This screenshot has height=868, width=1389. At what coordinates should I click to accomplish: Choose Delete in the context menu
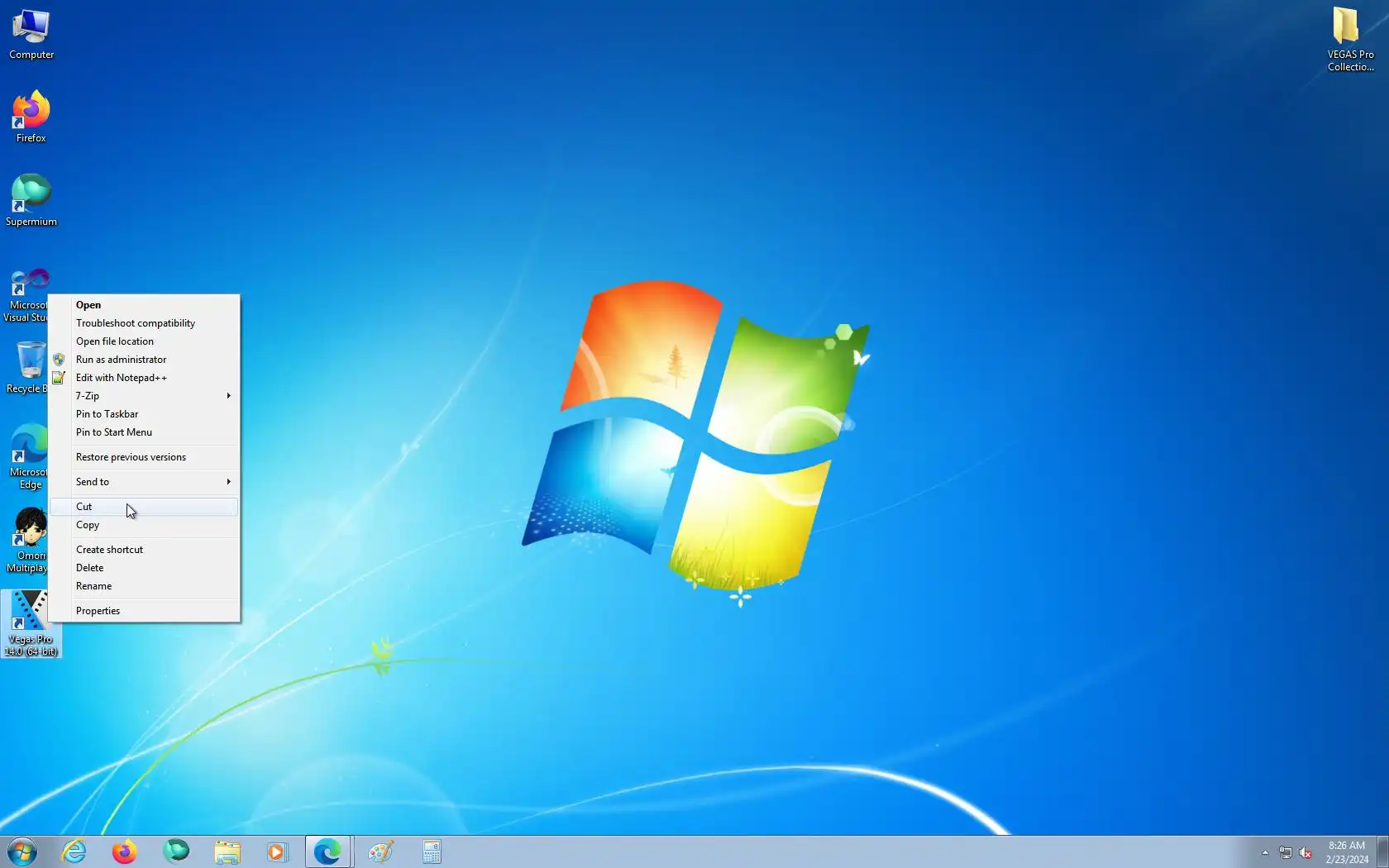tap(144, 568)
